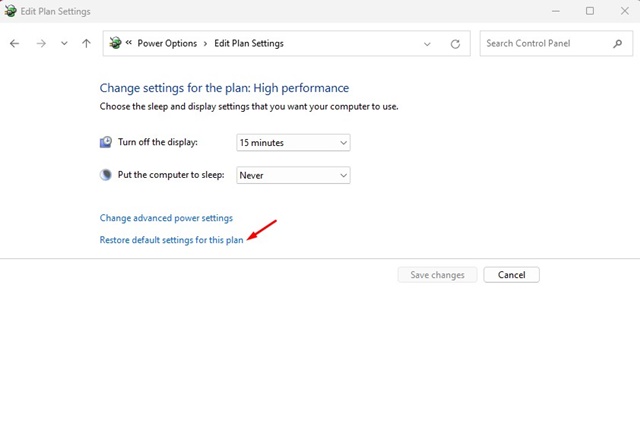Refresh the Edit Plan Settings page
640x423 pixels.
point(455,44)
